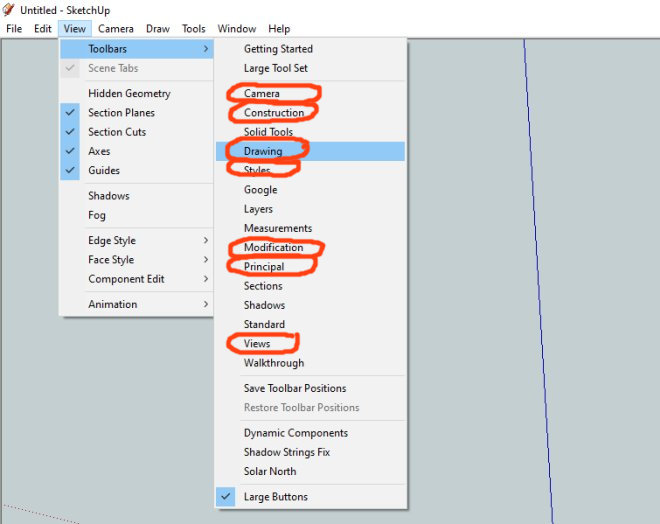The height and width of the screenshot is (524, 660).
Task: Enable the Sections toolbar
Action: (311, 286)
